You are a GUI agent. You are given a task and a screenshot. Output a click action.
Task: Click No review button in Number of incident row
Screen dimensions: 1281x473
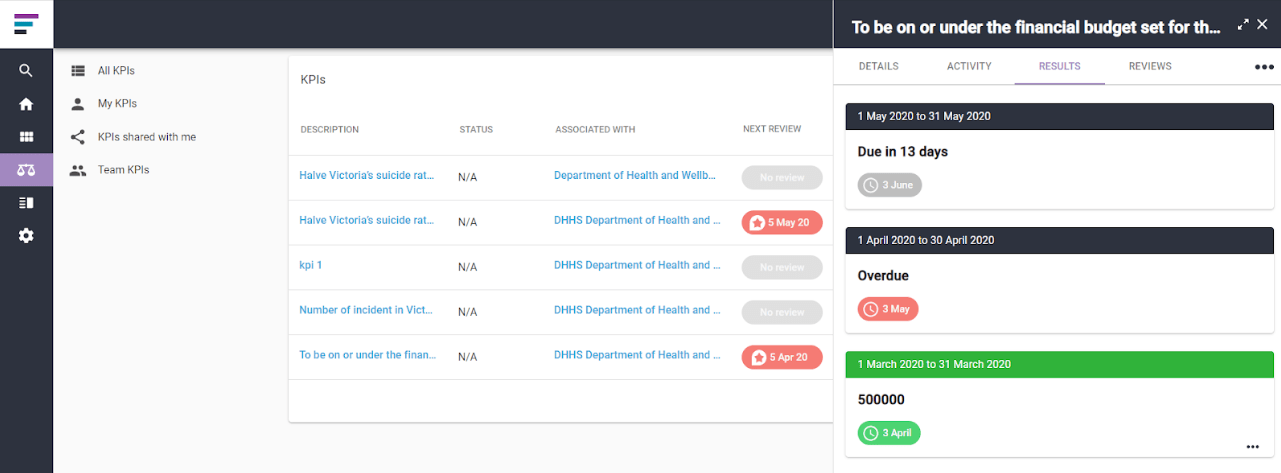[782, 313]
